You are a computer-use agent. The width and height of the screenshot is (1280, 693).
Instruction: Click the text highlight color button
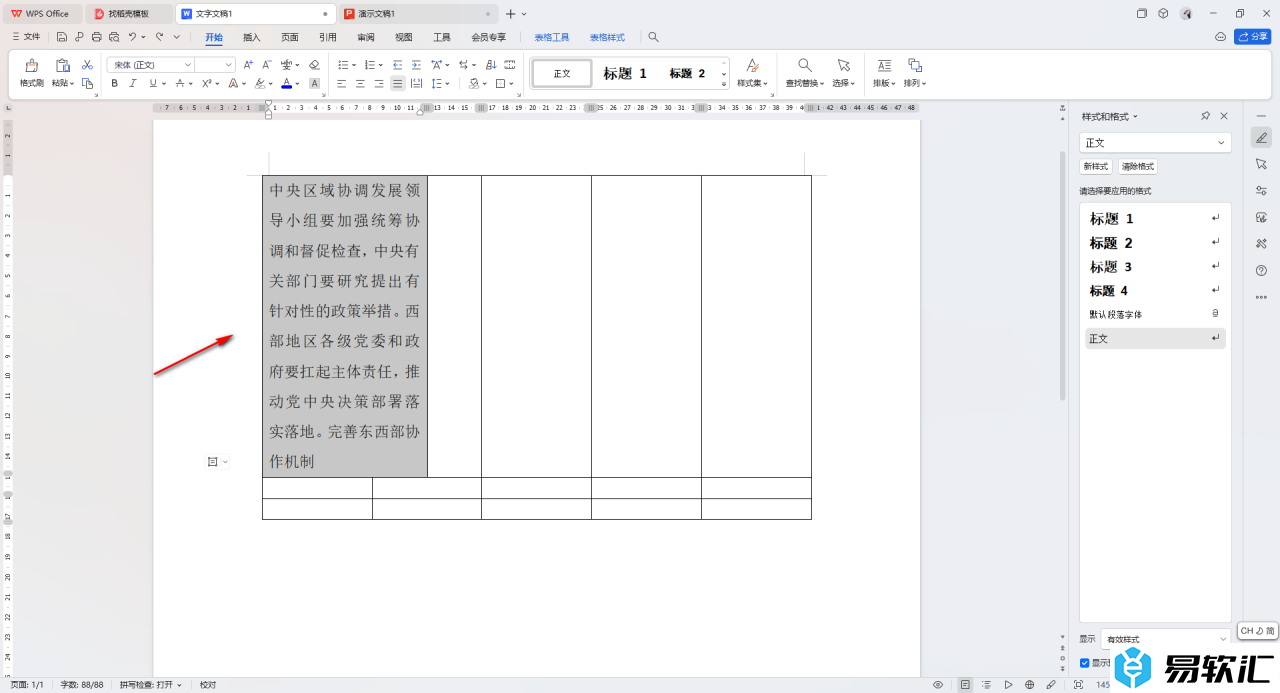(259, 84)
